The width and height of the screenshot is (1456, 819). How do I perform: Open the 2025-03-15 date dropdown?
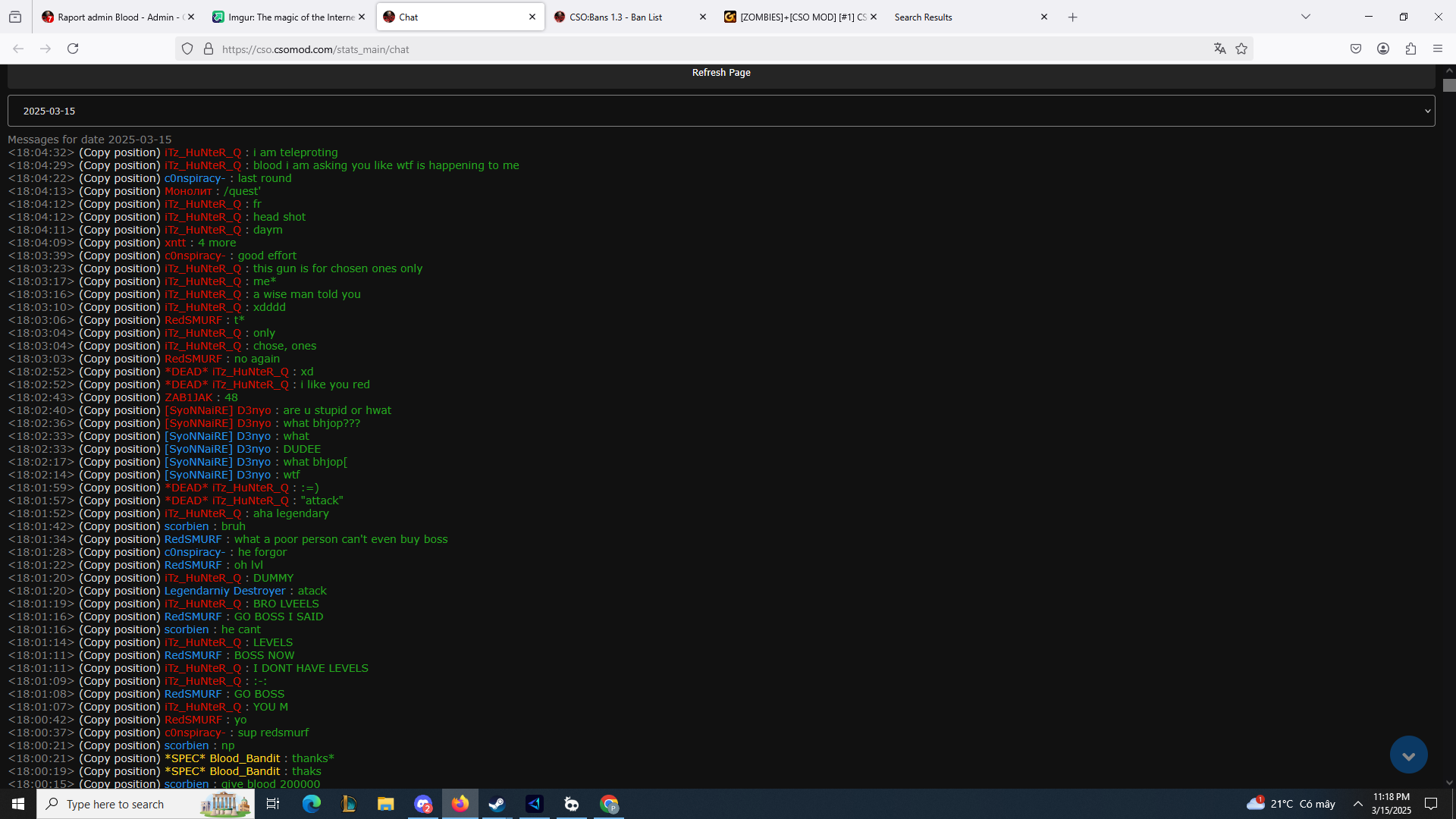click(x=720, y=111)
